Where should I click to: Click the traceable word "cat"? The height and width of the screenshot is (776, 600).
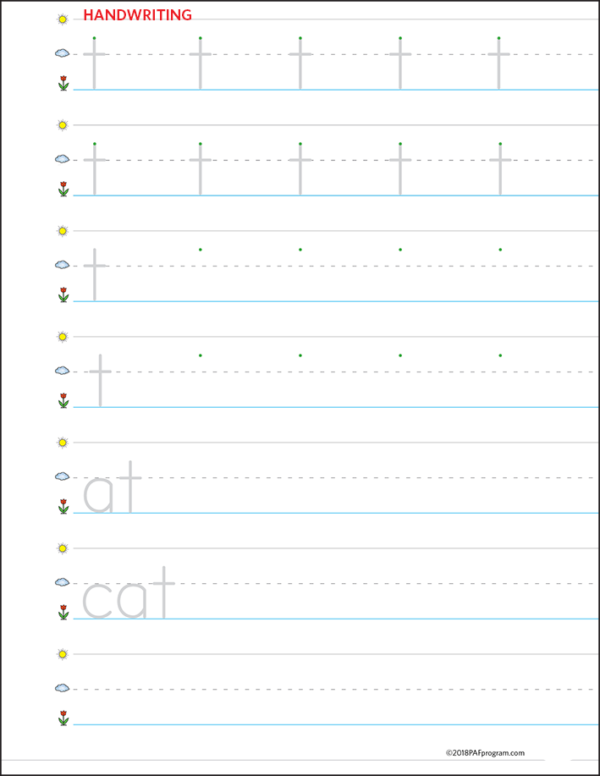[x=128, y=593]
